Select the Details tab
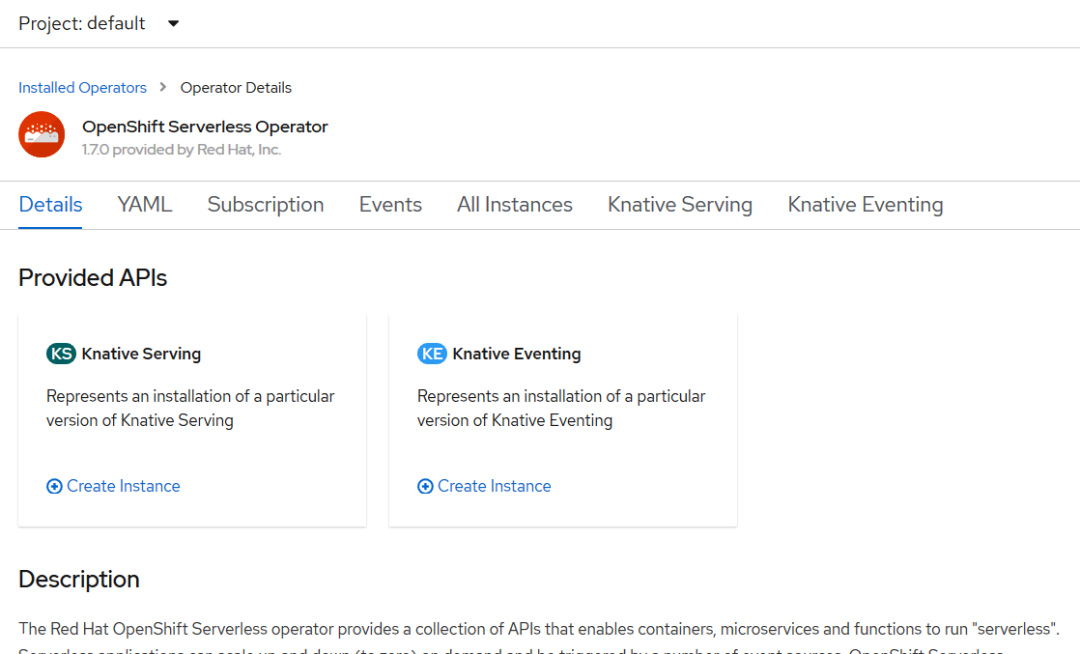The image size is (1080, 654). pos(50,204)
